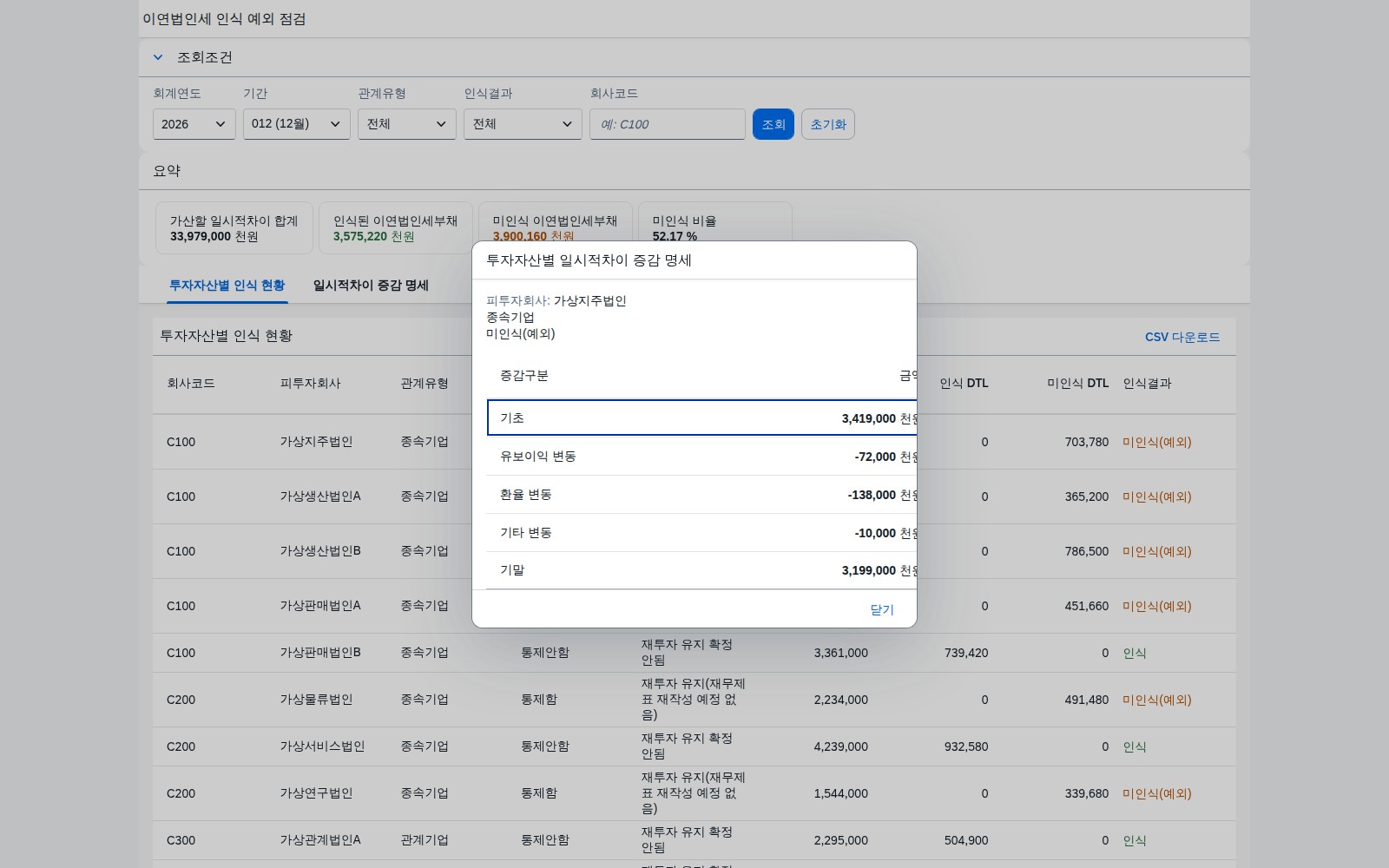Open the 회계연도 2026 dropdown
The height and width of the screenshot is (868, 1389).
(x=194, y=124)
